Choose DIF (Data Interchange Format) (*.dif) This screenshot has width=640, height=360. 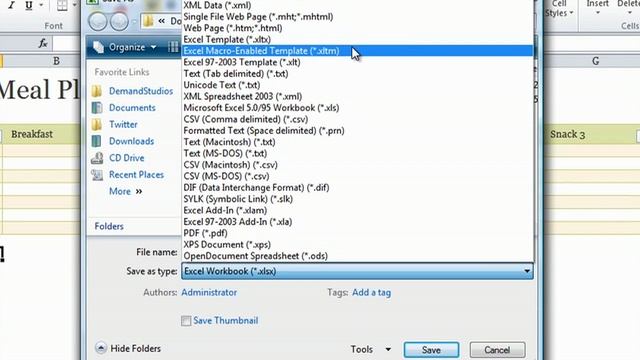click(357, 188)
